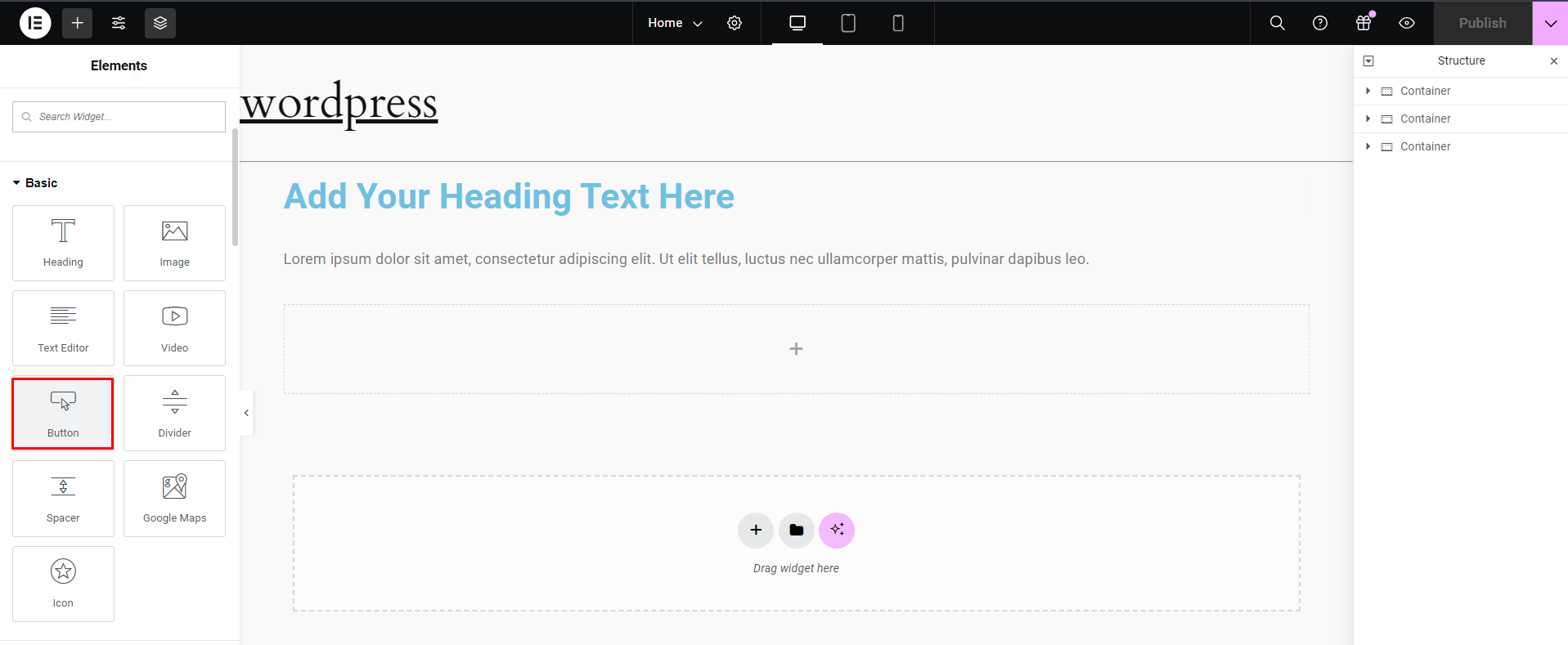Open page settings gear icon
This screenshot has height=645, width=1568.
[x=735, y=23]
